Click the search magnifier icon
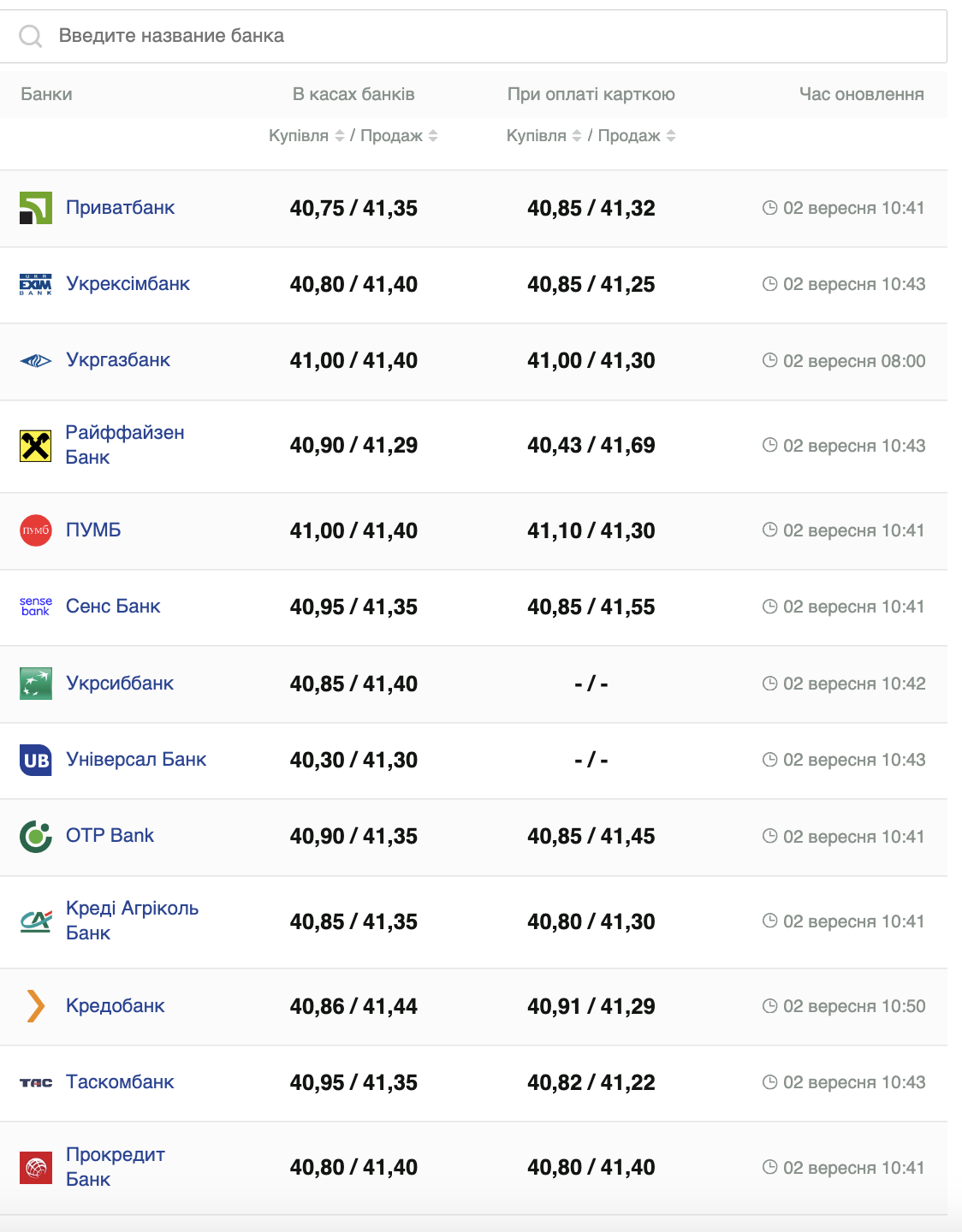The image size is (962, 1232). [31, 36]
